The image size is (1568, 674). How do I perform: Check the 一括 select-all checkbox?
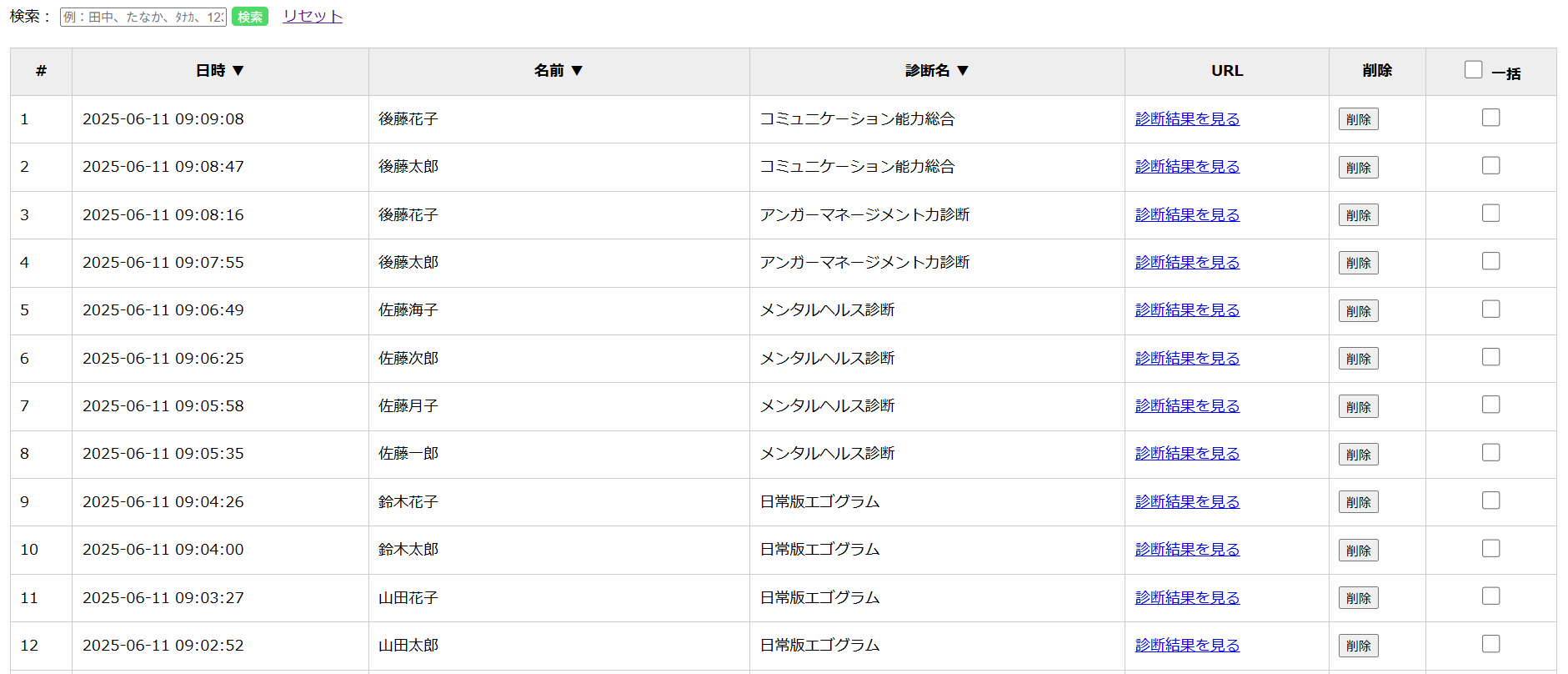click(x=1473, y=70)
